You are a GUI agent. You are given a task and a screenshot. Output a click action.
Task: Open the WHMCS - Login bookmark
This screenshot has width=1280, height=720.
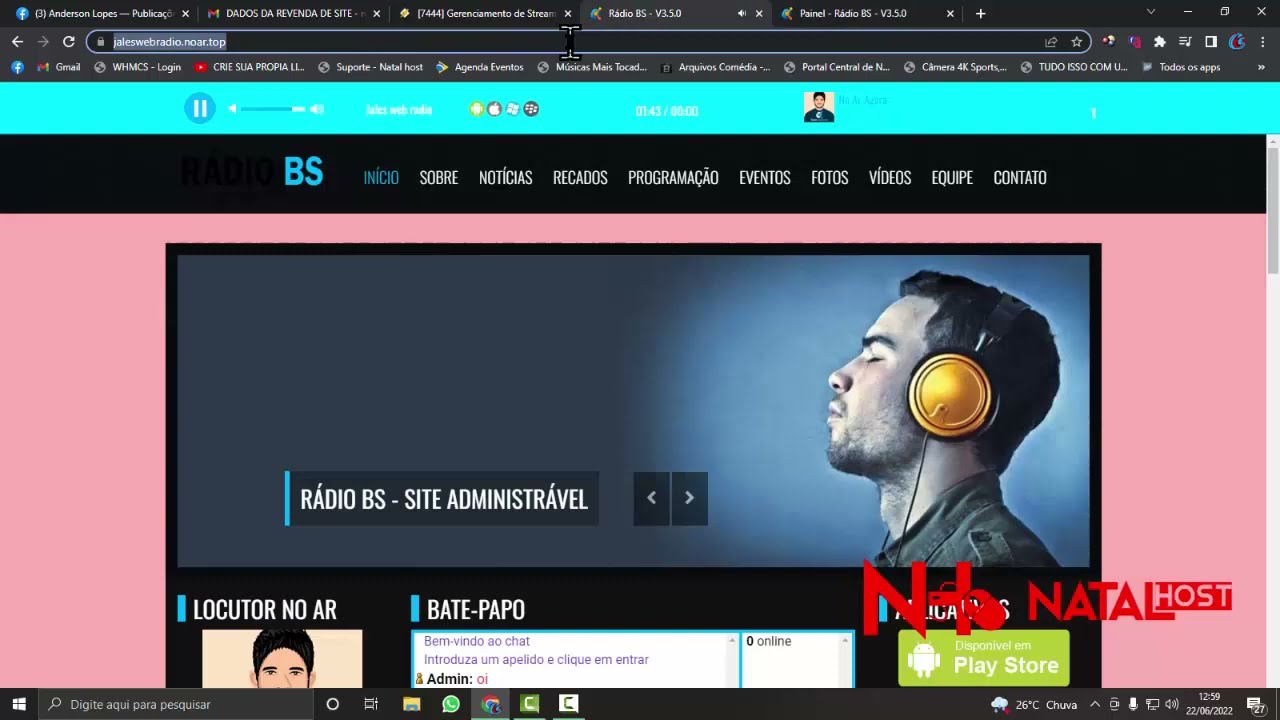137,67
